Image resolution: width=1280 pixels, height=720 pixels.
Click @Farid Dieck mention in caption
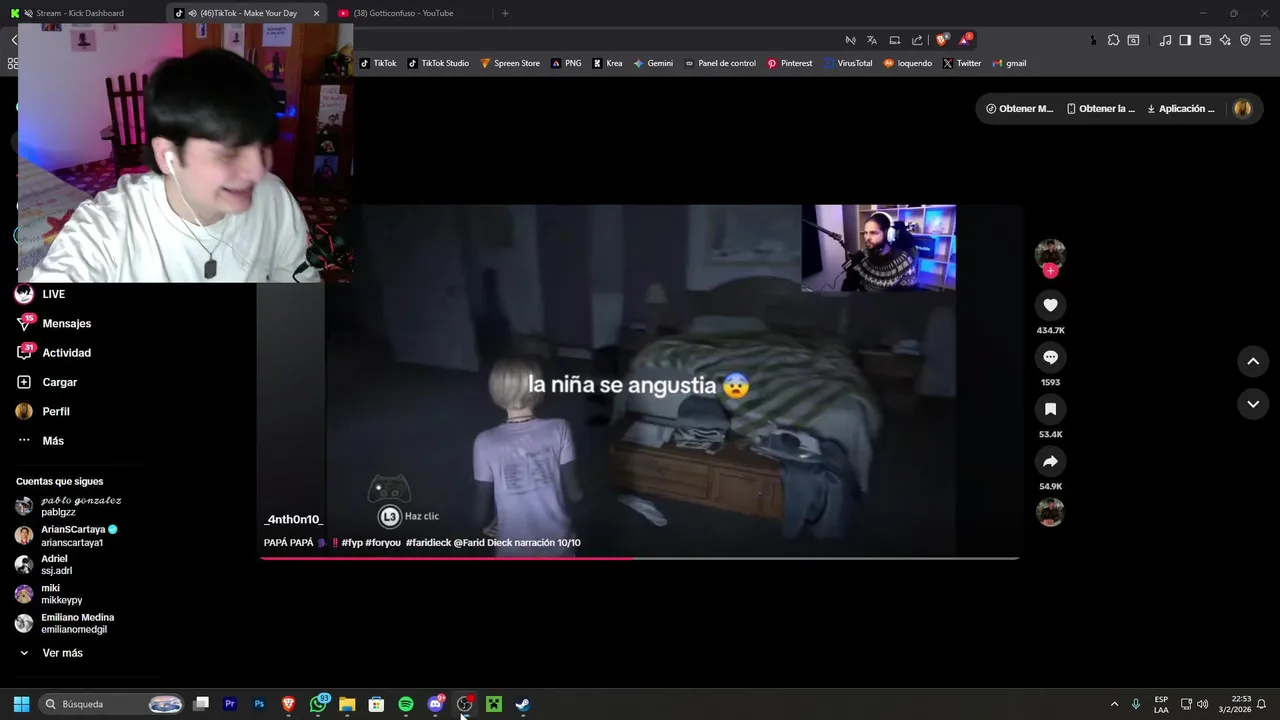pyautogui.click(x=483, y=543)
